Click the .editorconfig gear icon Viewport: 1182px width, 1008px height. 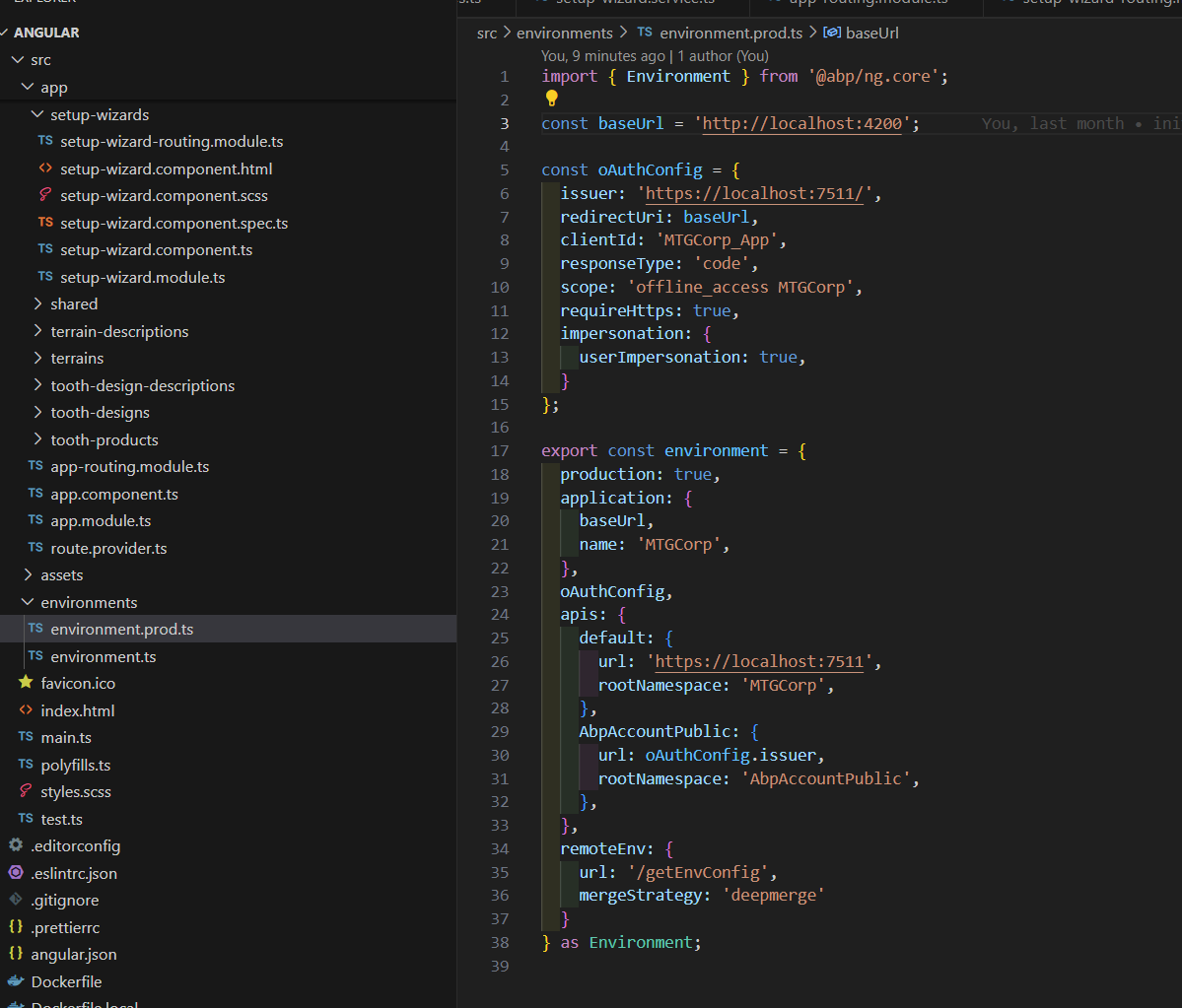coord(16,845)
